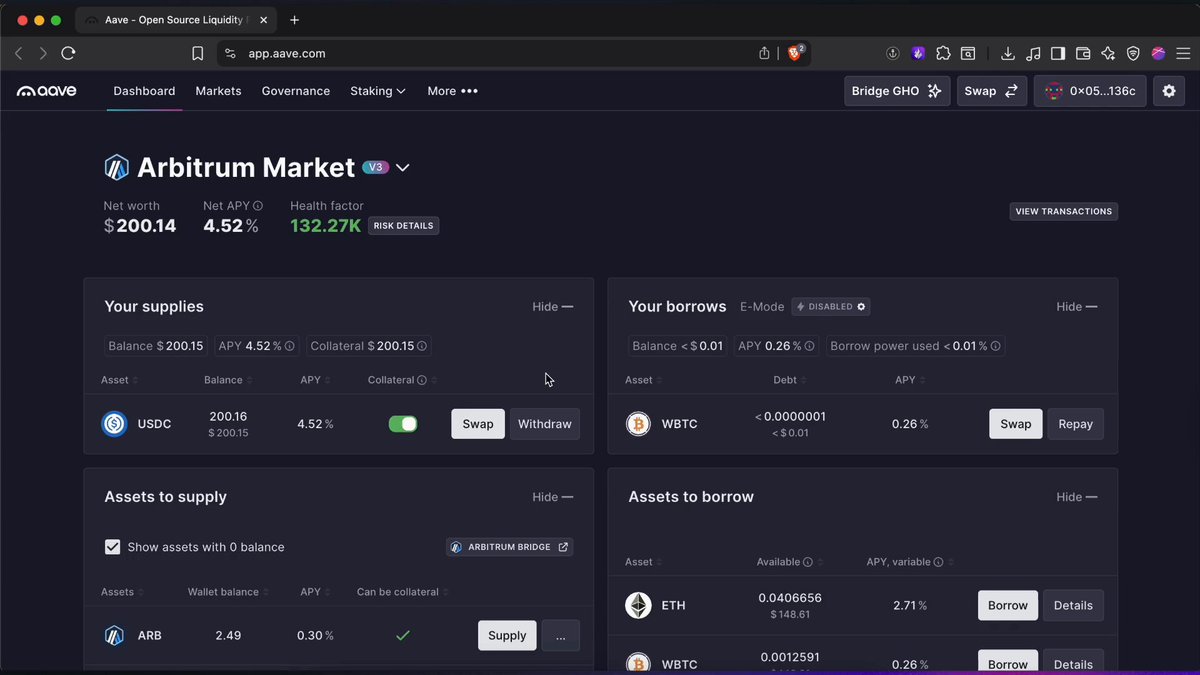
Task: Open the Markets tab
Action: click(218, 91)
